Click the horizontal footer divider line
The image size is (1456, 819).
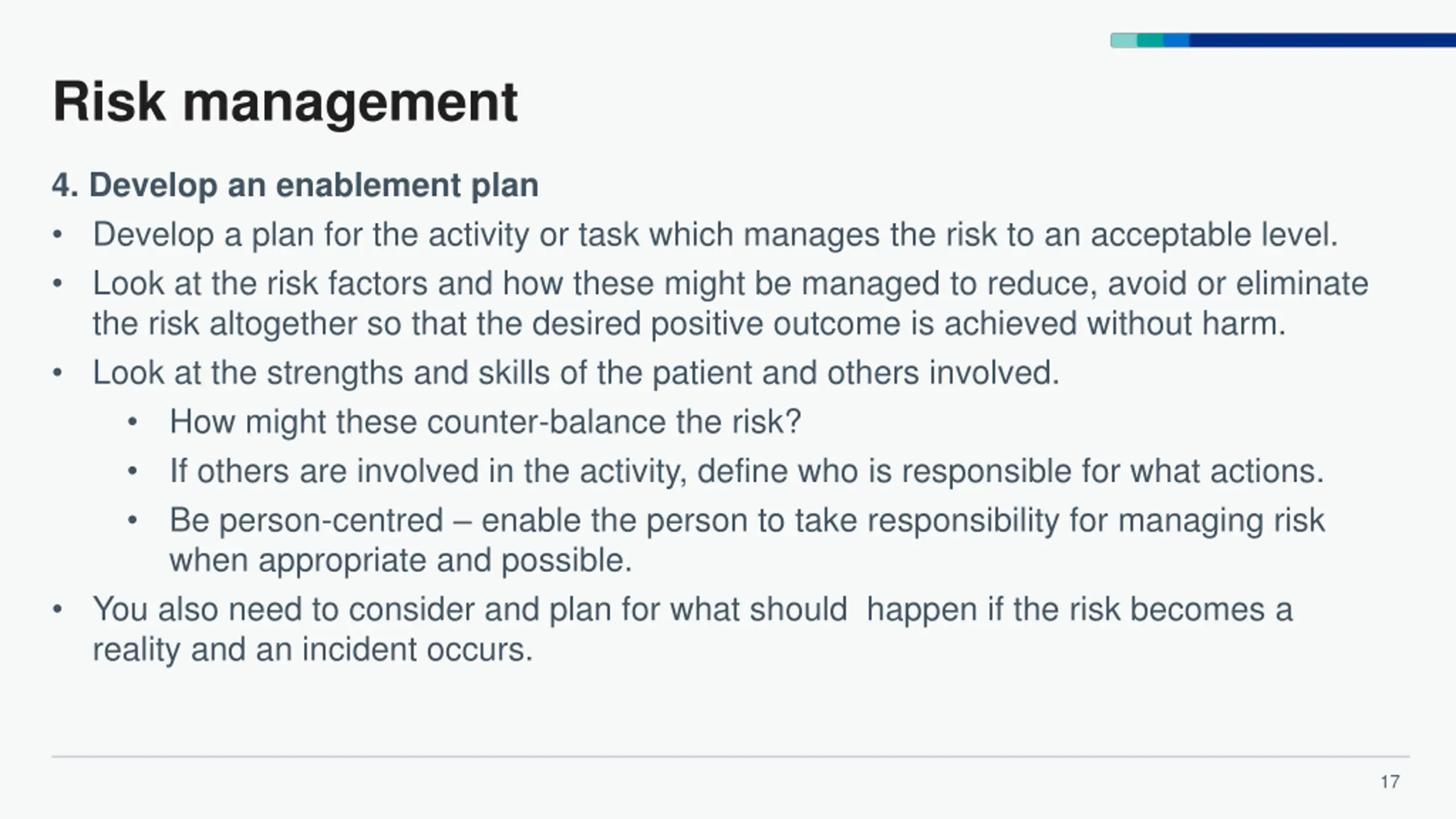[731, 756]
